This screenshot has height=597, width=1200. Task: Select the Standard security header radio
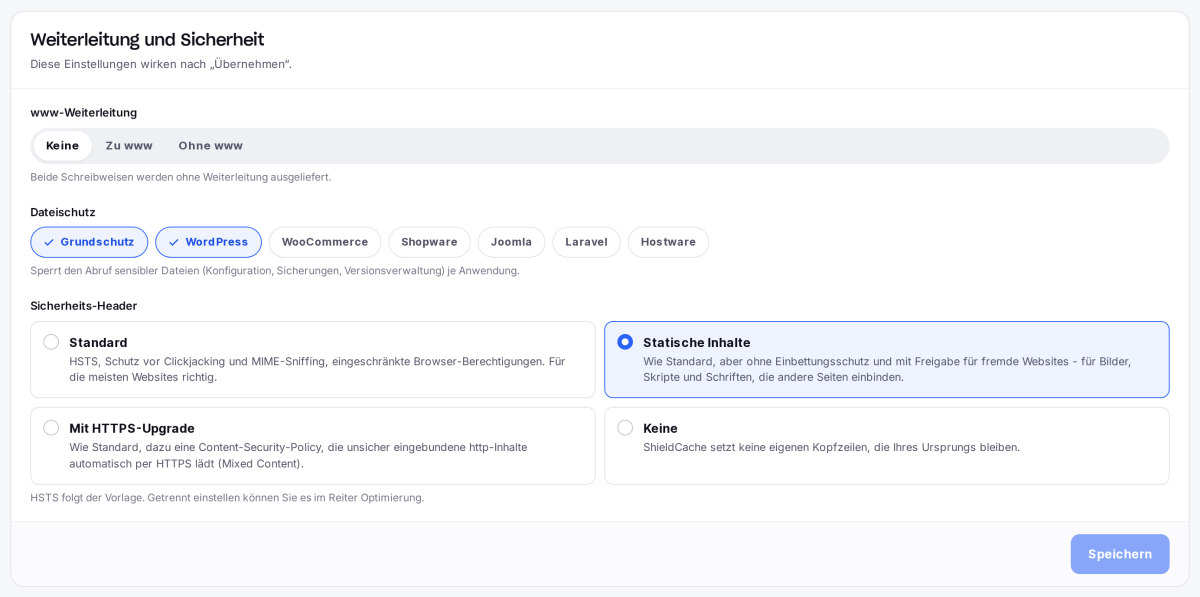point(51,342)
